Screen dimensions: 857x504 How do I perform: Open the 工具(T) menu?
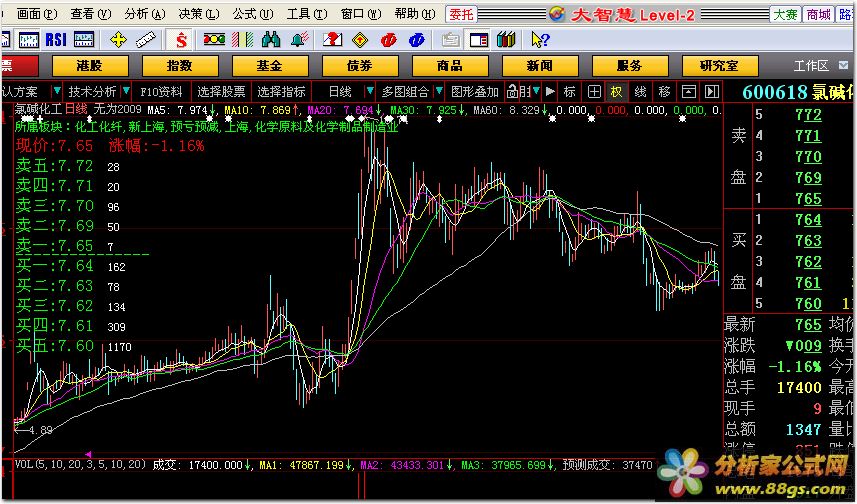[307, 14]
